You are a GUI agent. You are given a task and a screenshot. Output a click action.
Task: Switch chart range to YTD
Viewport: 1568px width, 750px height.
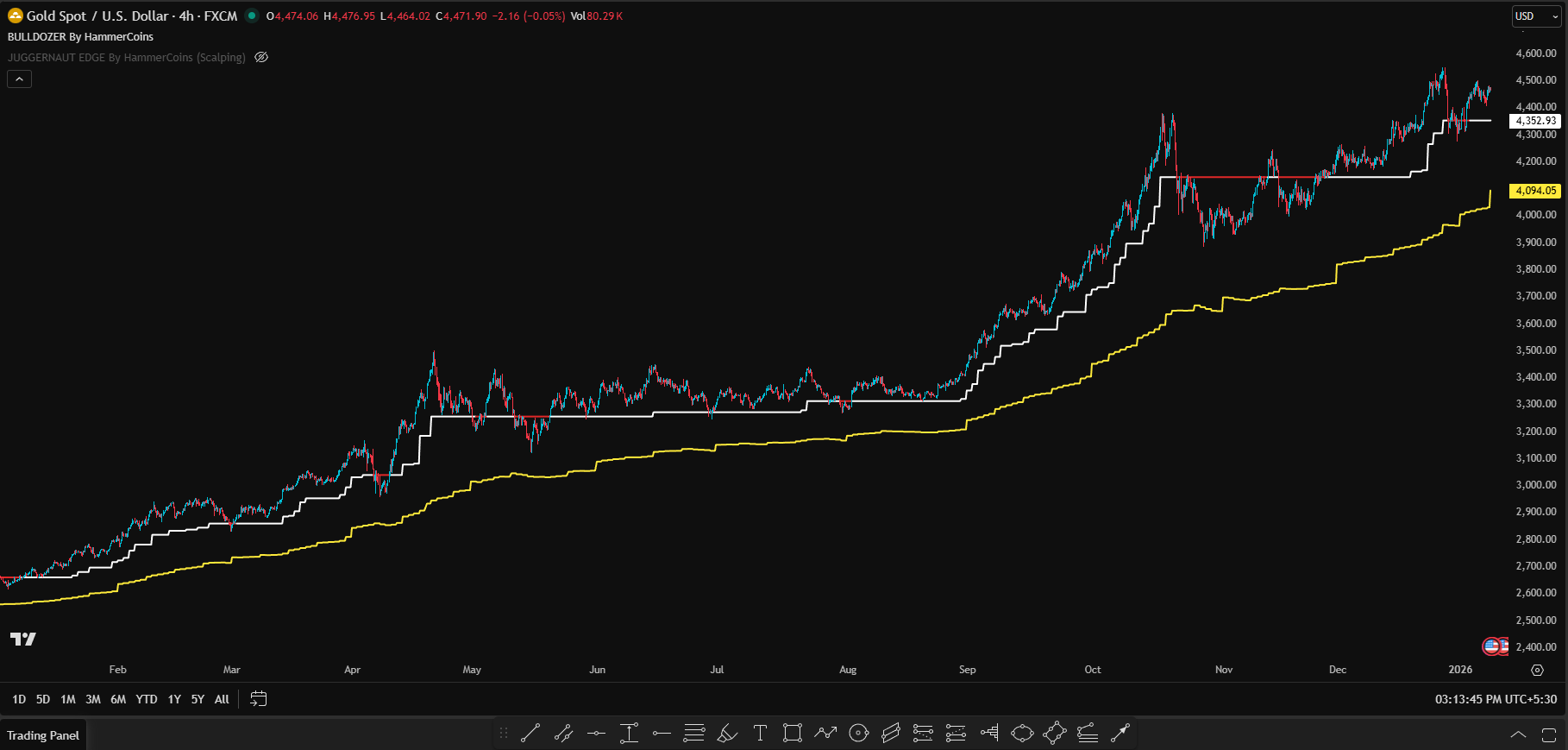[147, 699]
